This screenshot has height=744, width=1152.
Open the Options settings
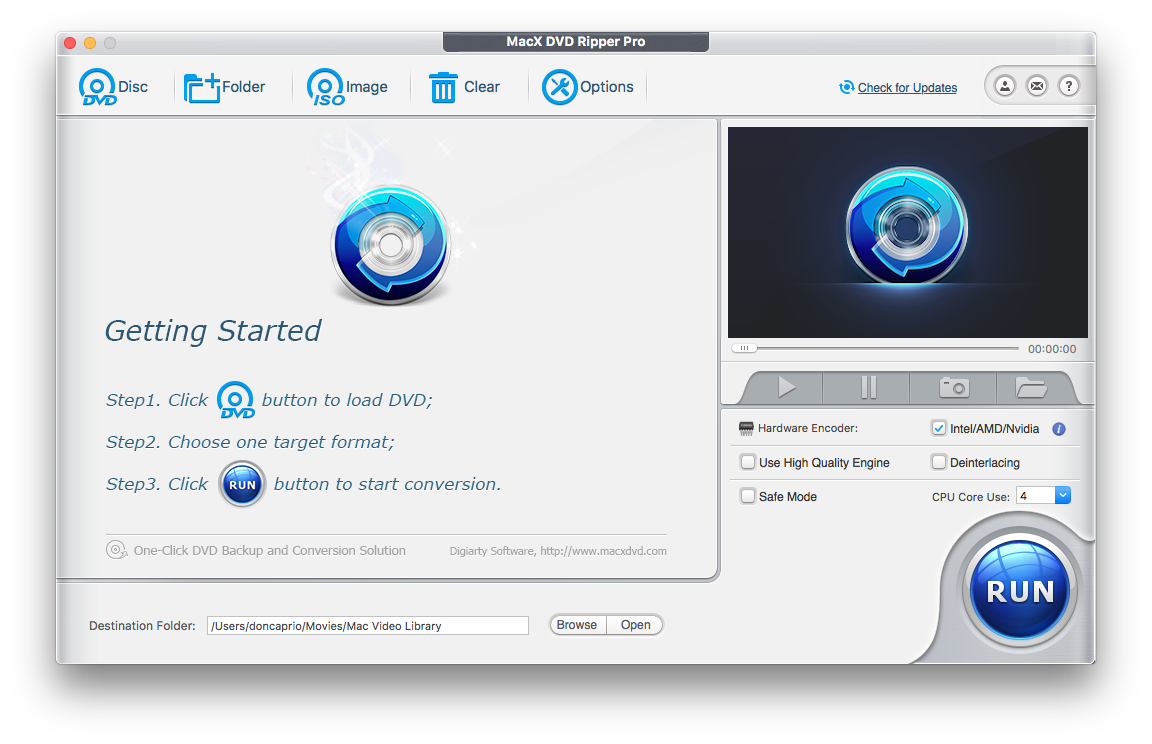click(588, 87)
